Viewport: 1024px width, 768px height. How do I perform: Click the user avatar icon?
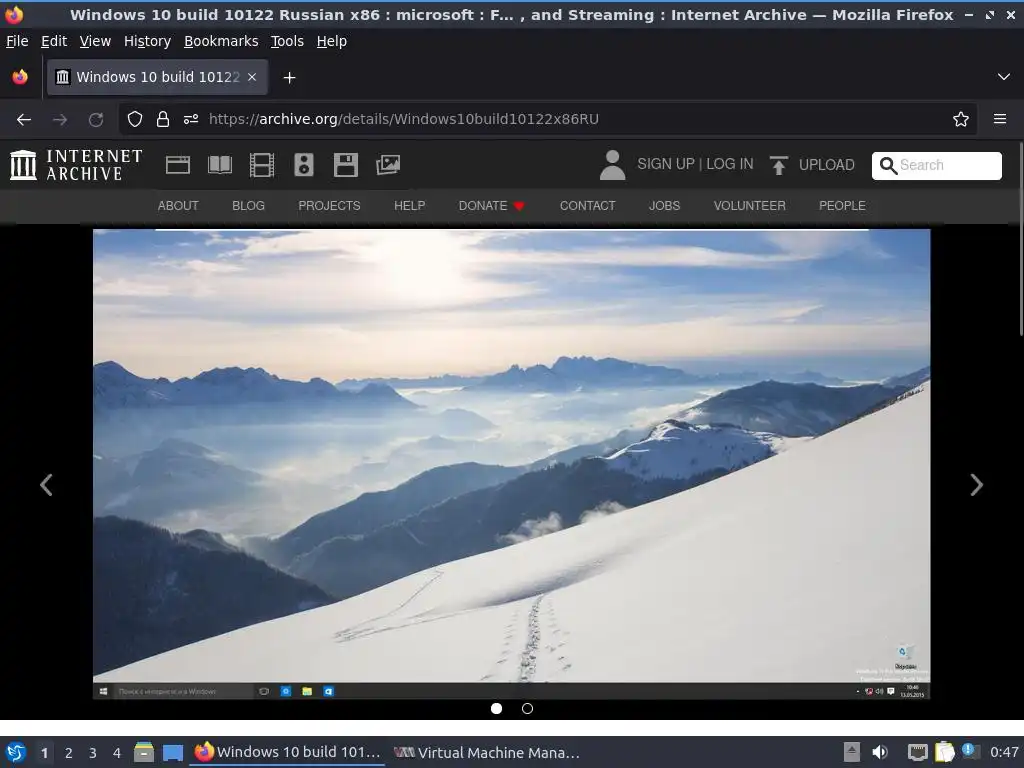613,165
